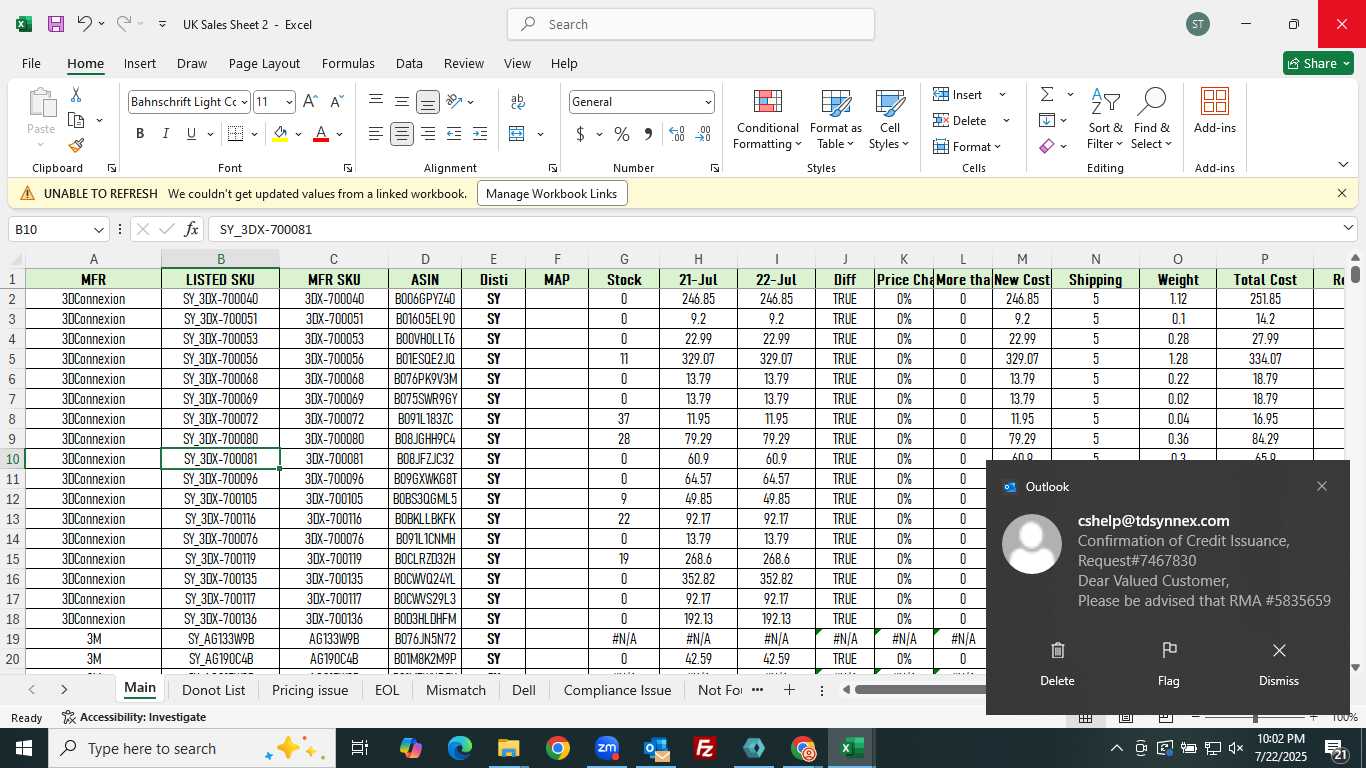Viewport: 1366px width, 768px height.
Task: Select cell B10 SY_3DX-700081
Action: 220,459
